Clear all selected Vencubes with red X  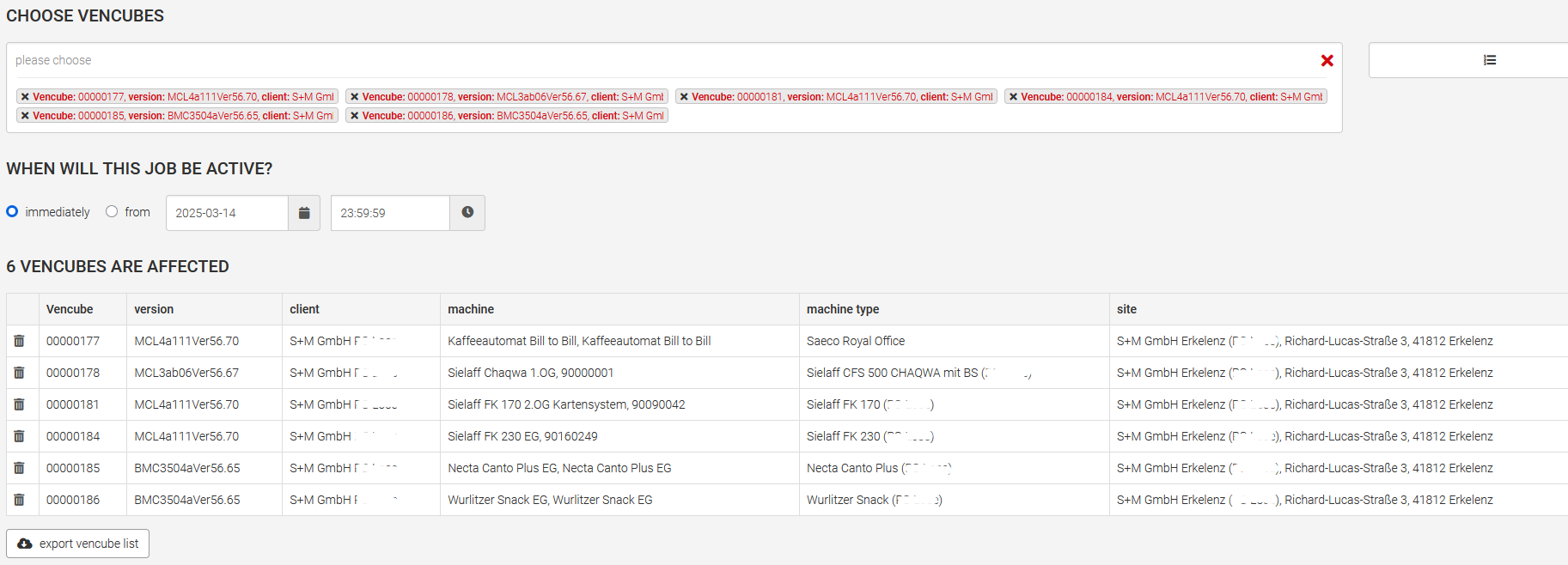click(x=1327, y=60)
